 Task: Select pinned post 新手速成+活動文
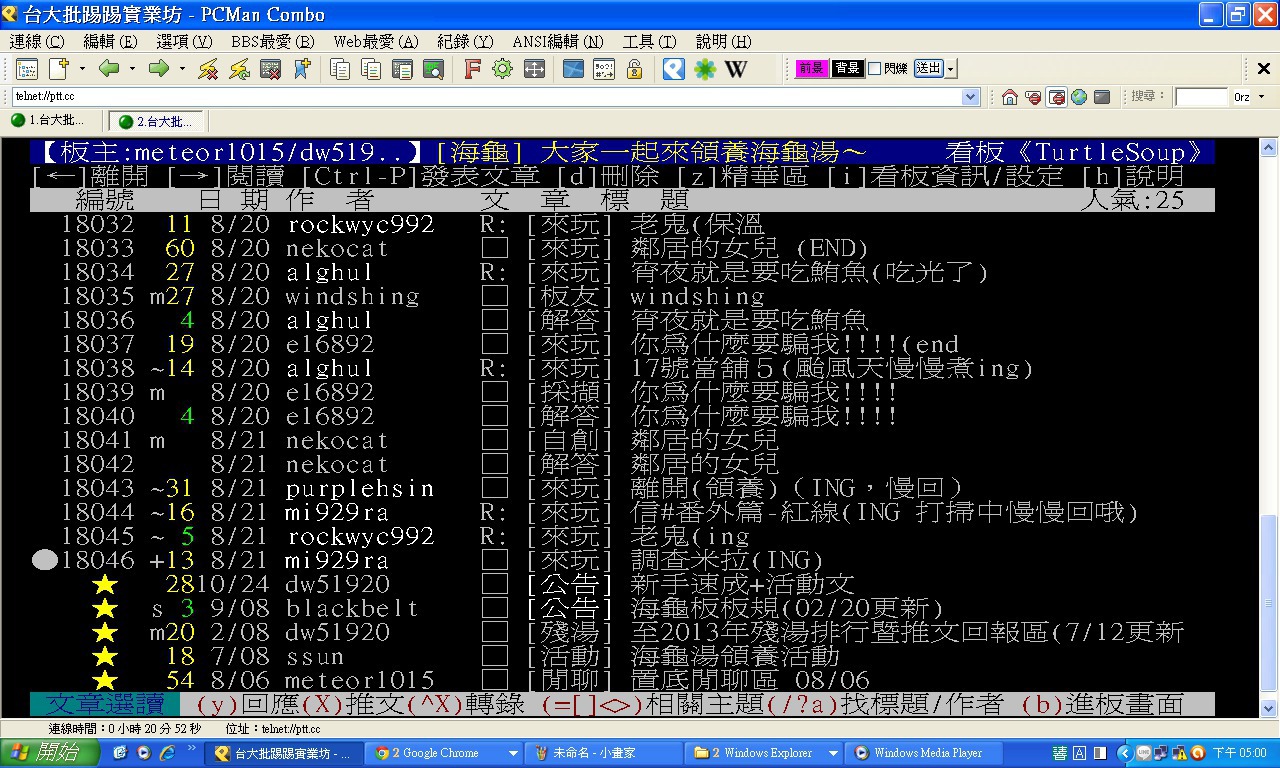tap(622, 584)
